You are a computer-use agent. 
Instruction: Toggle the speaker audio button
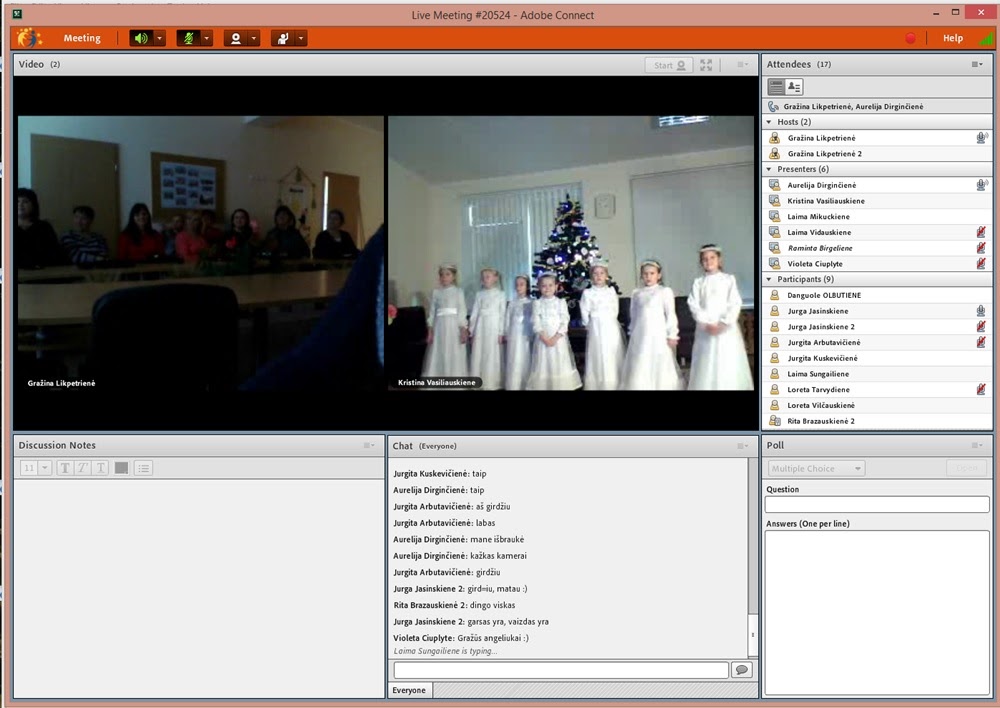(141, 38)
